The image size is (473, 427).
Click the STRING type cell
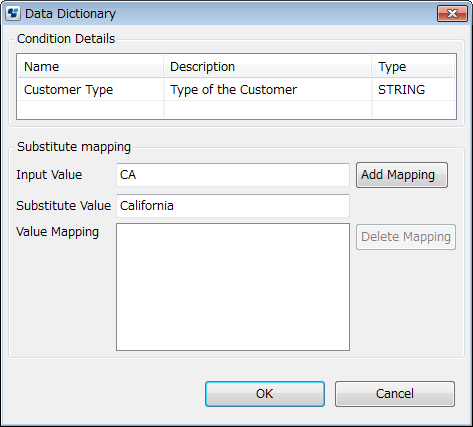(413, 90)
